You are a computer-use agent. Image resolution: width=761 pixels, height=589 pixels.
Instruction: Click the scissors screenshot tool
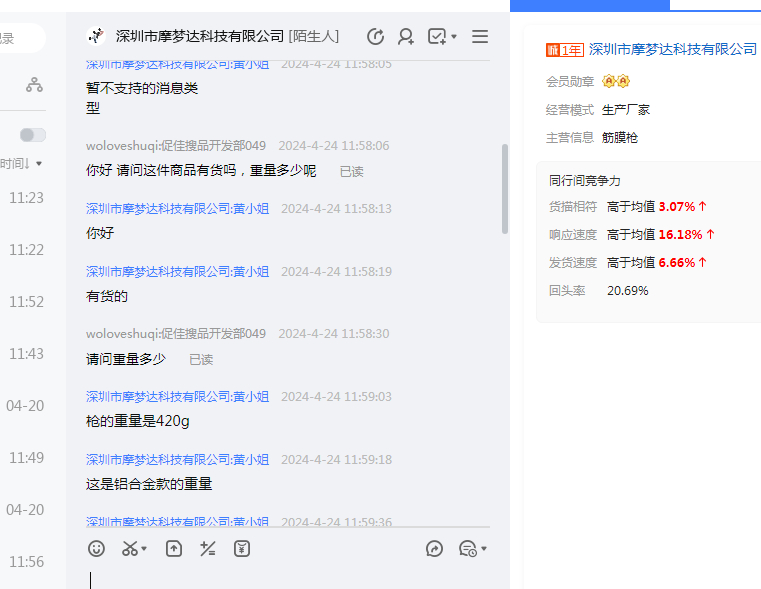[x=130, y=548]
